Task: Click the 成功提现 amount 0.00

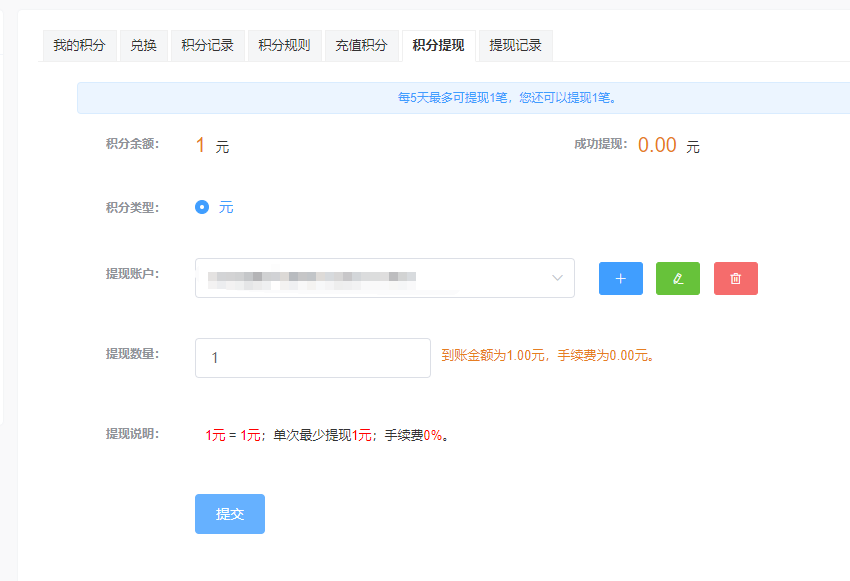Action: (x=657, y=145)
